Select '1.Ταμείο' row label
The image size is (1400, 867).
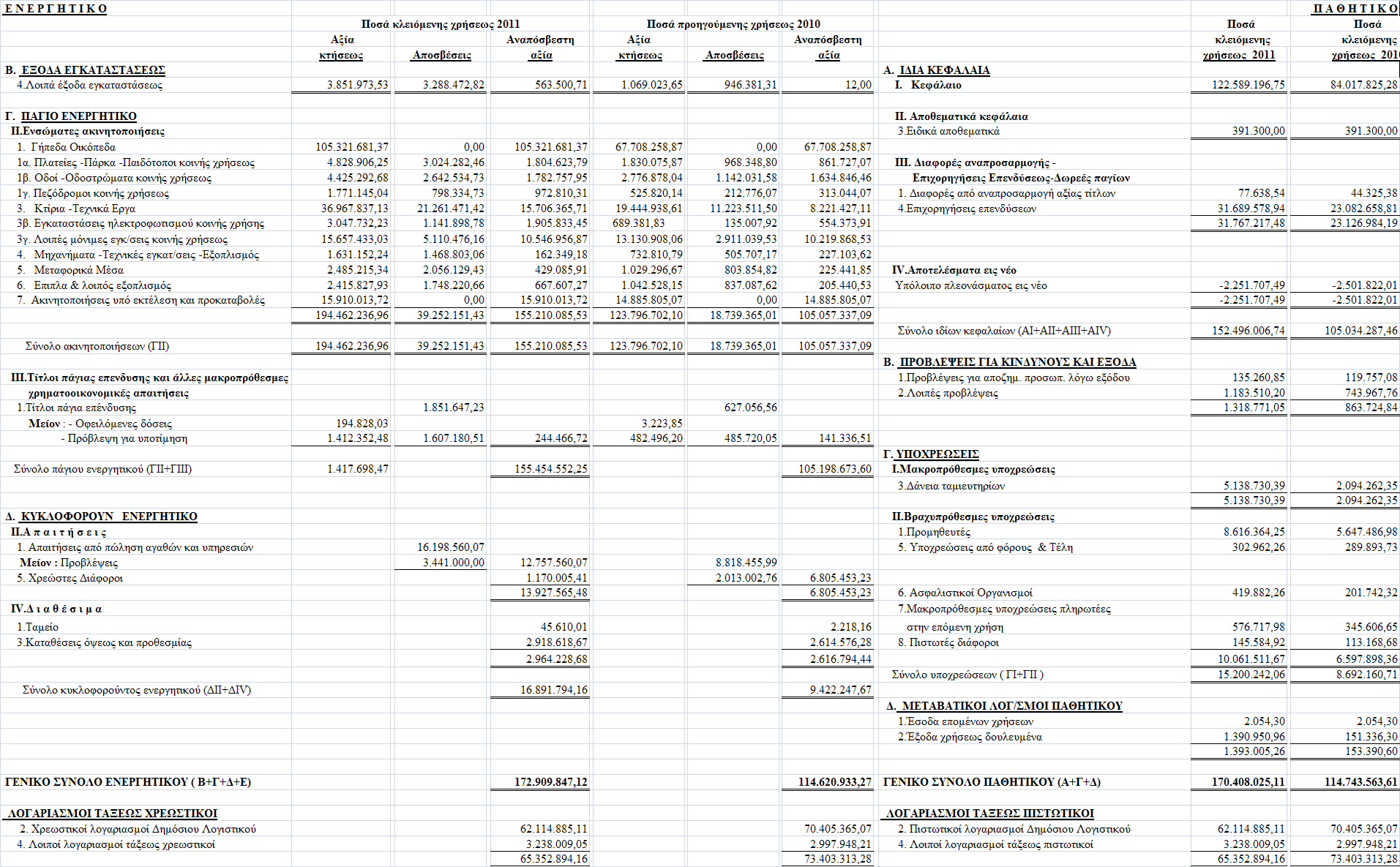[37, 627]
